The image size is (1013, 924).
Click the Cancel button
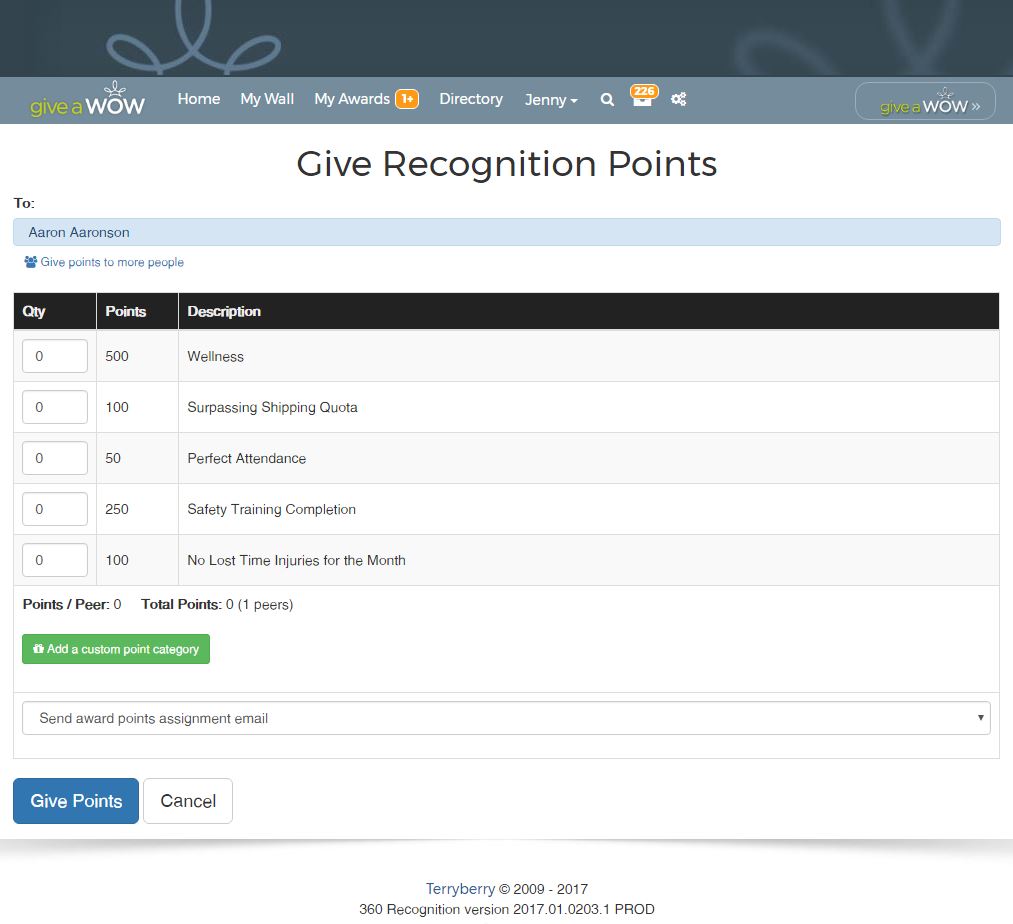188,801
